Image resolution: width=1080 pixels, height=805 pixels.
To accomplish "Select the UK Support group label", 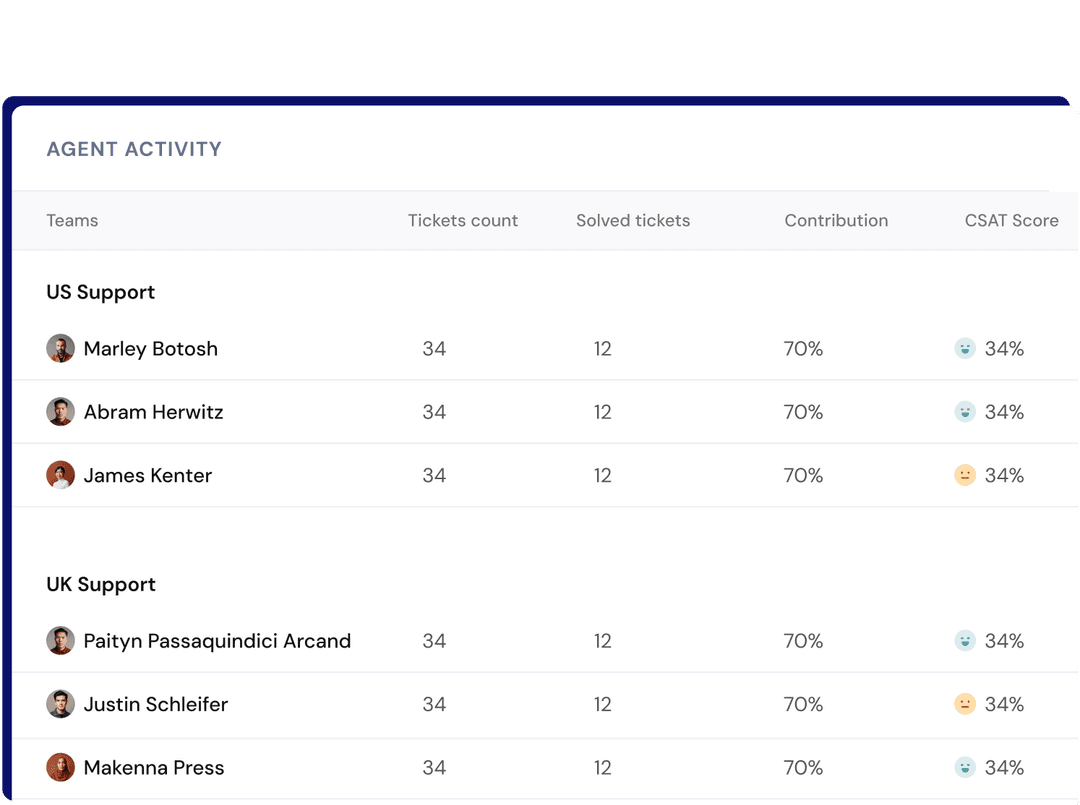I will 100,584.
